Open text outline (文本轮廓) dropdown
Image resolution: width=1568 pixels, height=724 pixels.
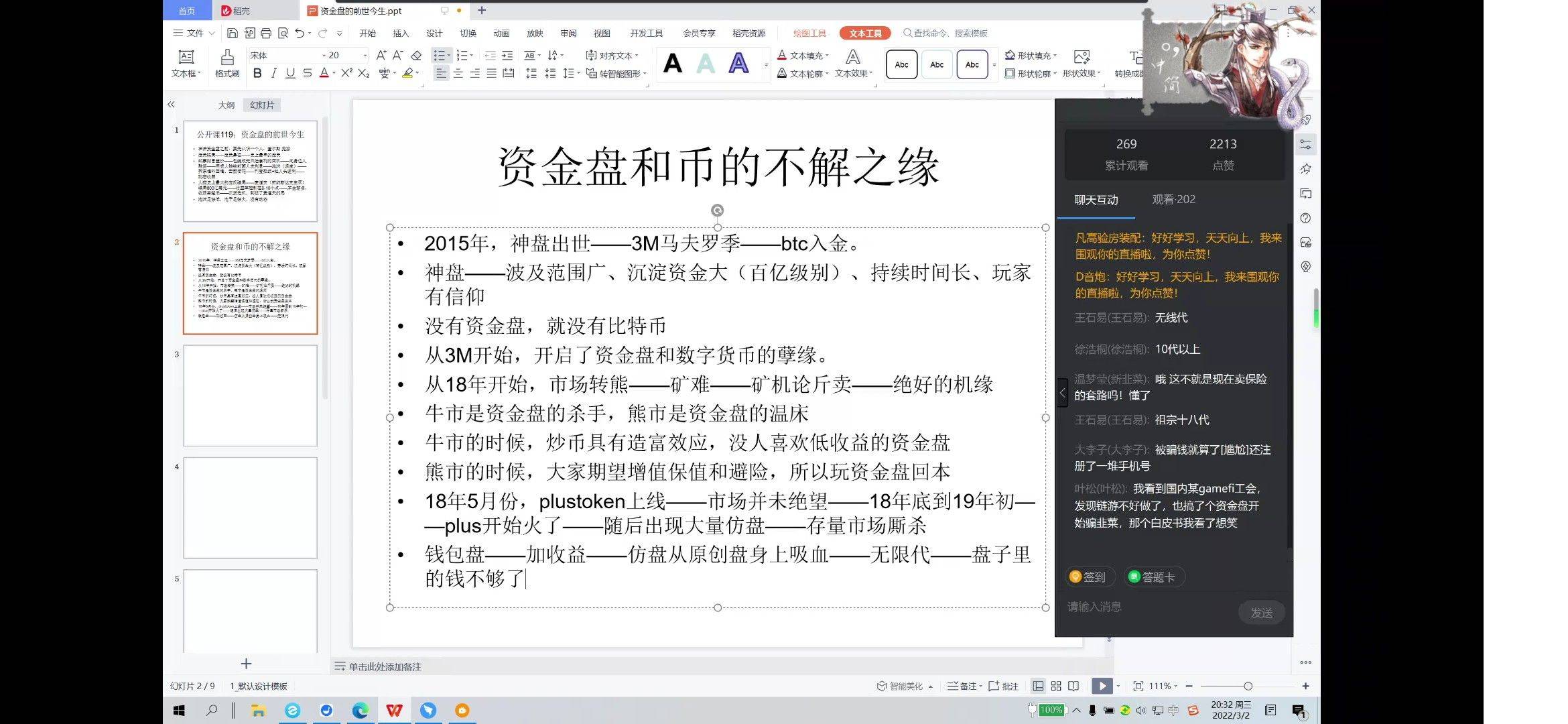point(803,73)
